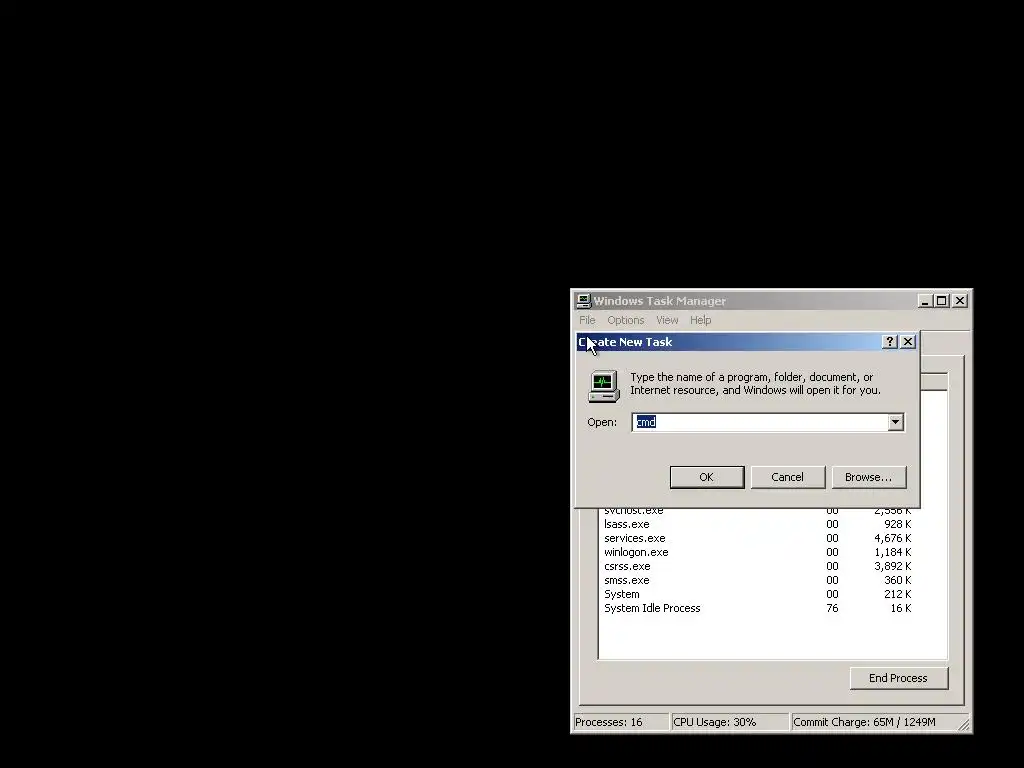This screenshot has height=768, width=1024.
Task: Click the Processes: 16 status bar entry
Action: pyautogui.click(x=620, y=722)
